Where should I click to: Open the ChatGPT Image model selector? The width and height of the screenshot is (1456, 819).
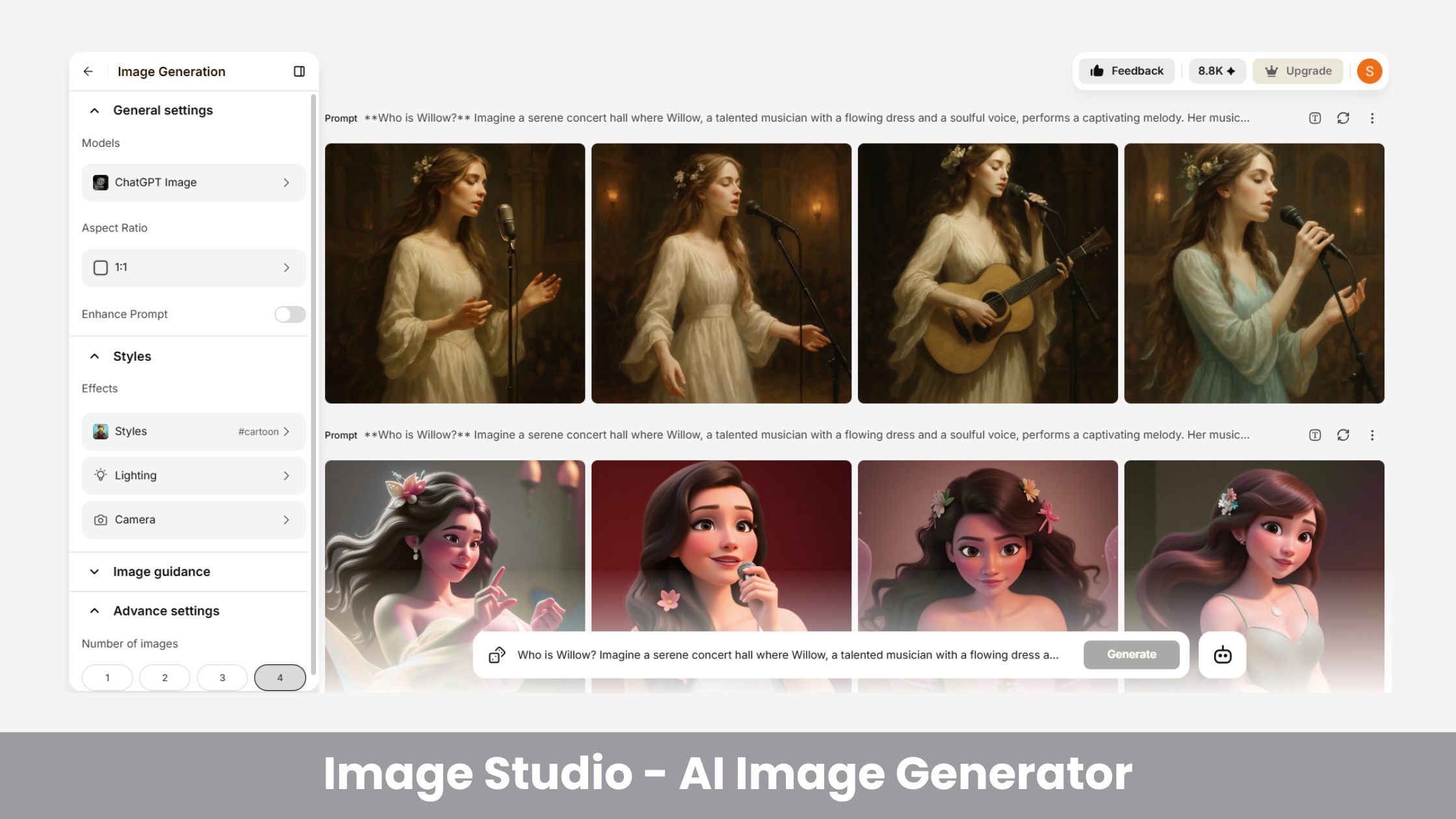click(193, 183)
